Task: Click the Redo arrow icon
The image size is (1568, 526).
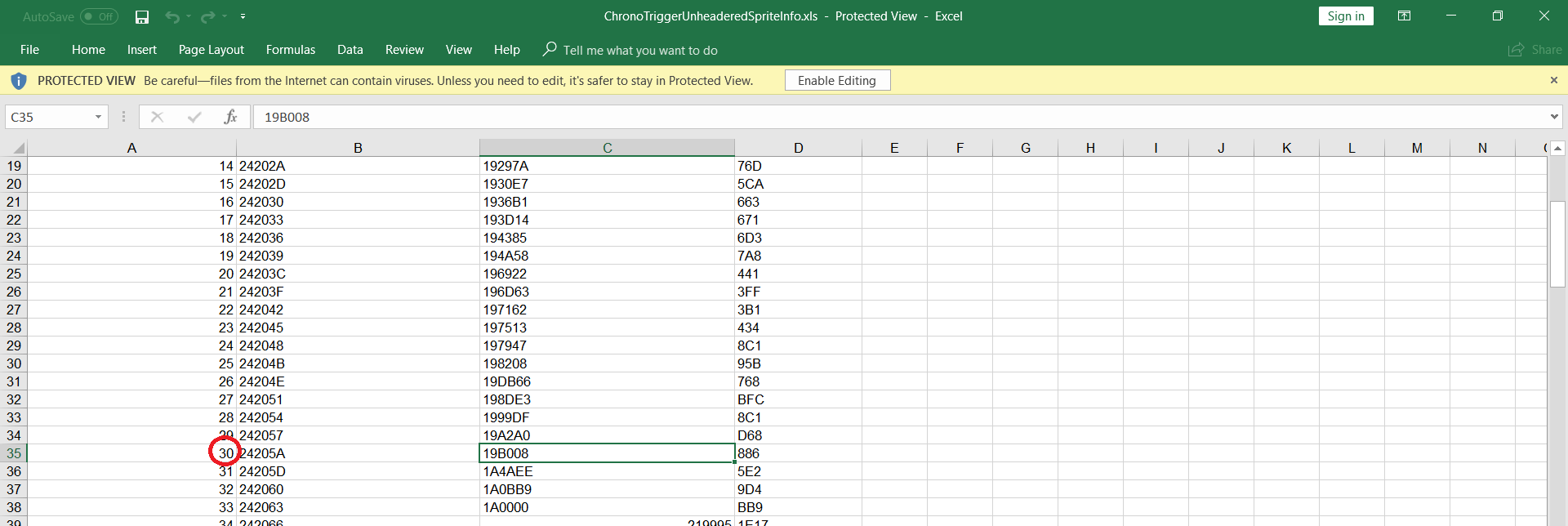Action: pyautogui.click(x=207, y=16)
